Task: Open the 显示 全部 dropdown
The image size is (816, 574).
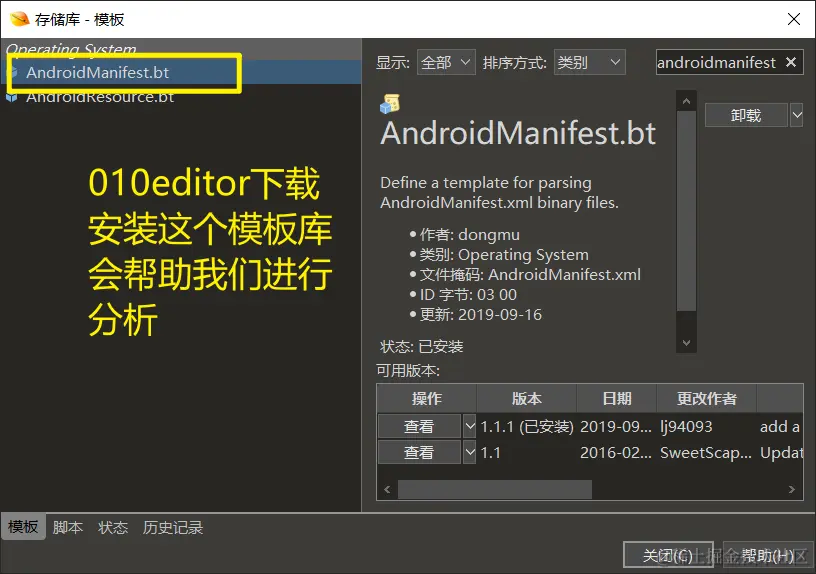Action: coord(446,62)
